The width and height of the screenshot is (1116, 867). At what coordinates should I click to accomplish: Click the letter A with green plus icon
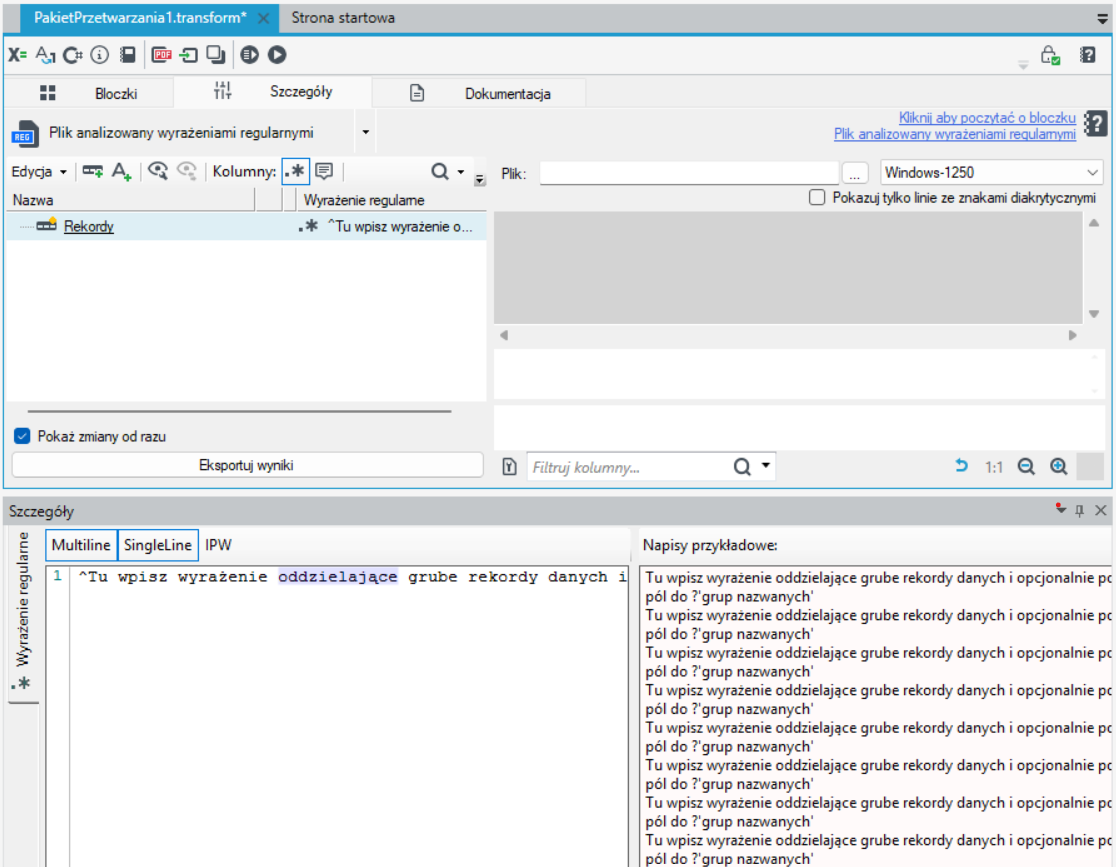tap(122, 172)
